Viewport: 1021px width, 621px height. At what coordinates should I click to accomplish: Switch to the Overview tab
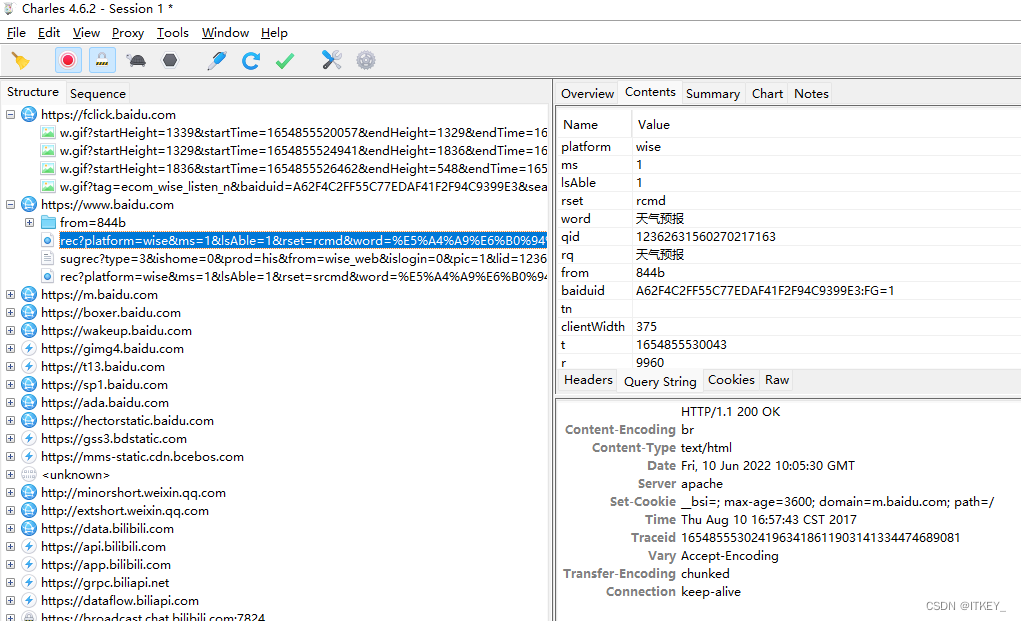pos(587,94)
